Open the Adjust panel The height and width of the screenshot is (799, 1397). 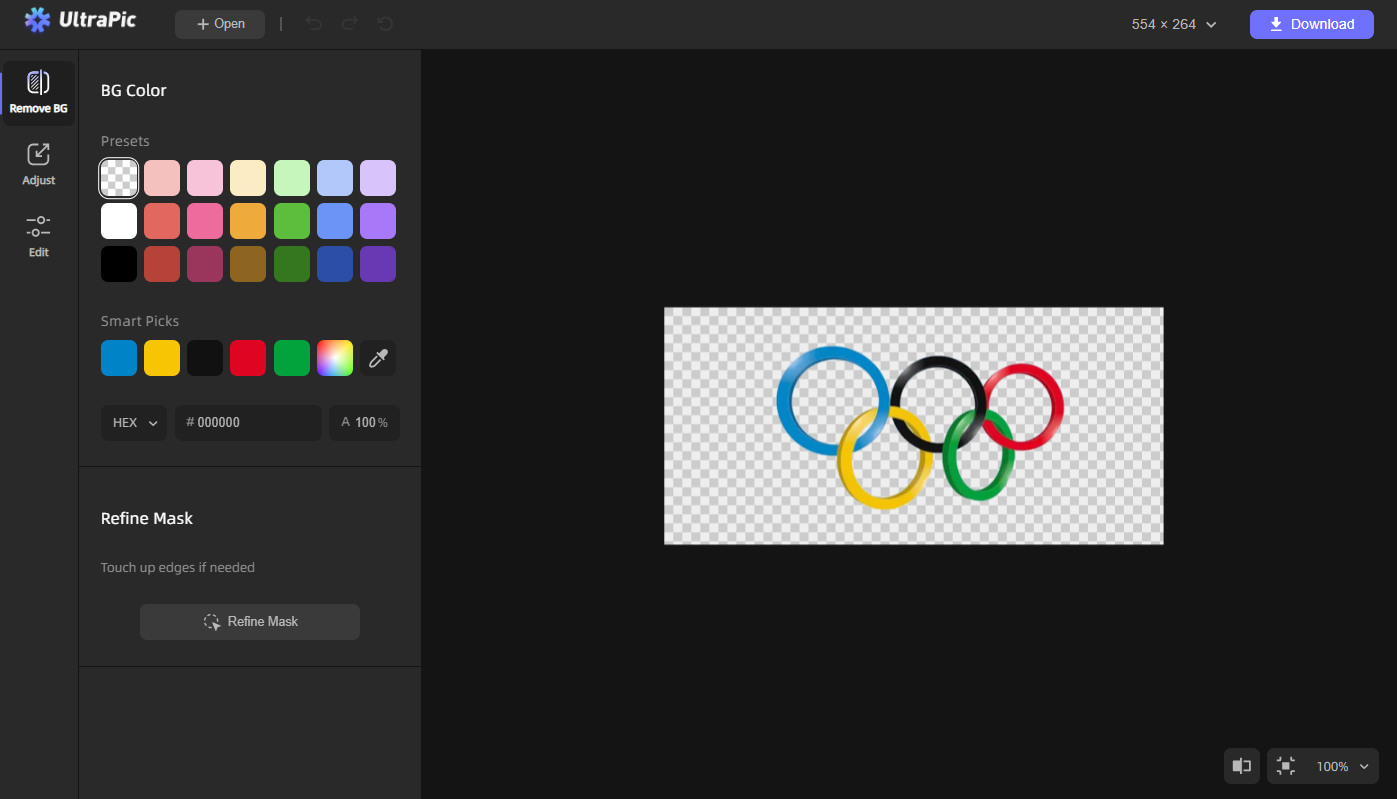[x=38, y=163]
